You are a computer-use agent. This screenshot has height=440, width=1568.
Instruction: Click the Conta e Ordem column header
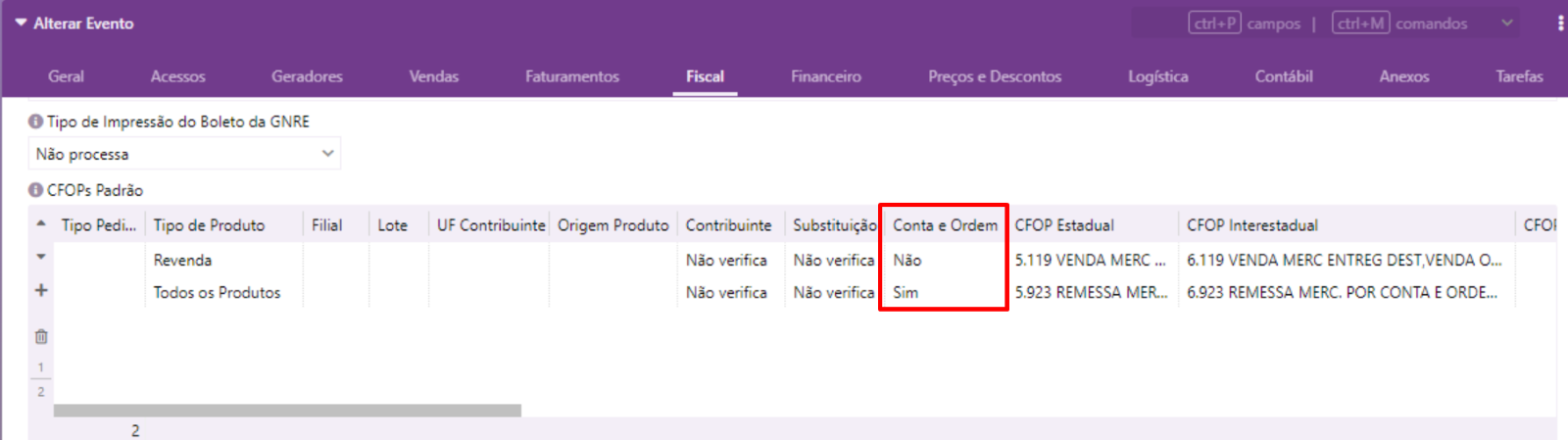pyautogui.click(x=945, y=225)
